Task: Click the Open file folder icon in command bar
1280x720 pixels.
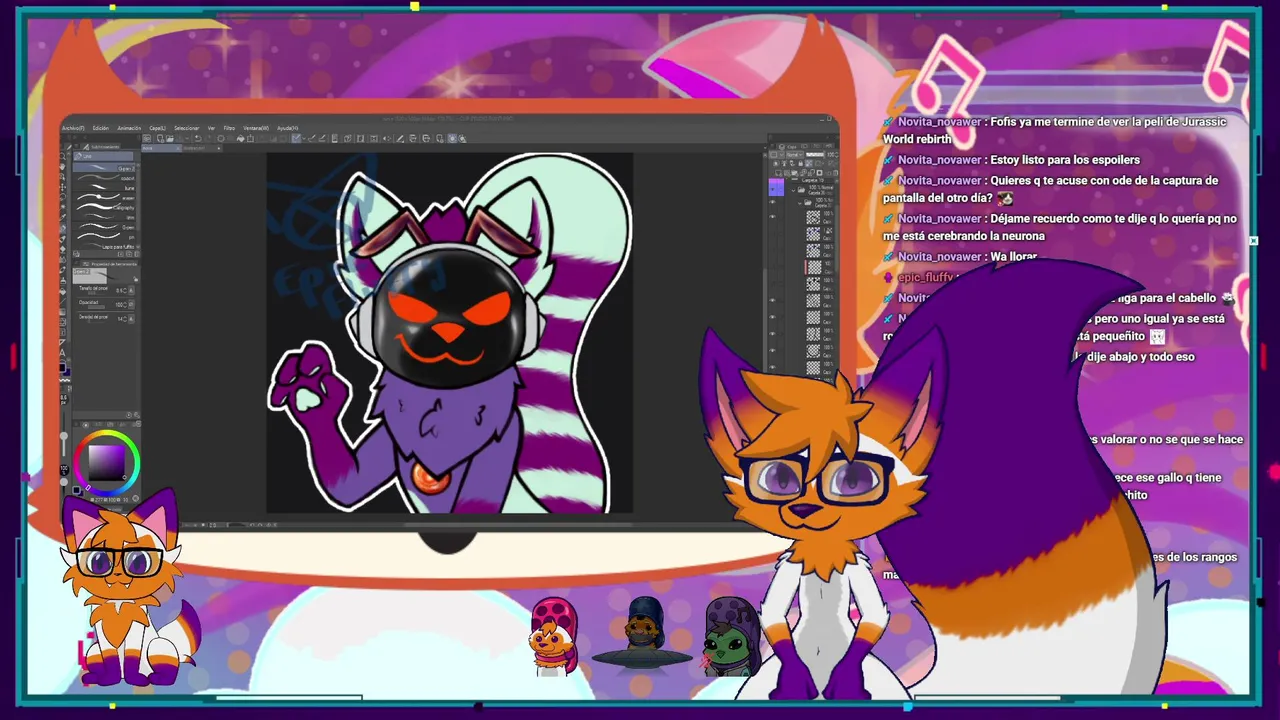Action: pos(170,139)
